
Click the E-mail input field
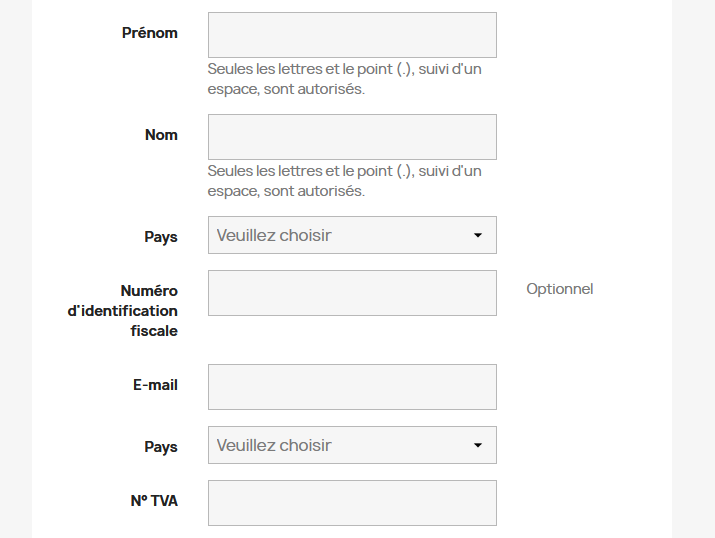tap(352, 387)
